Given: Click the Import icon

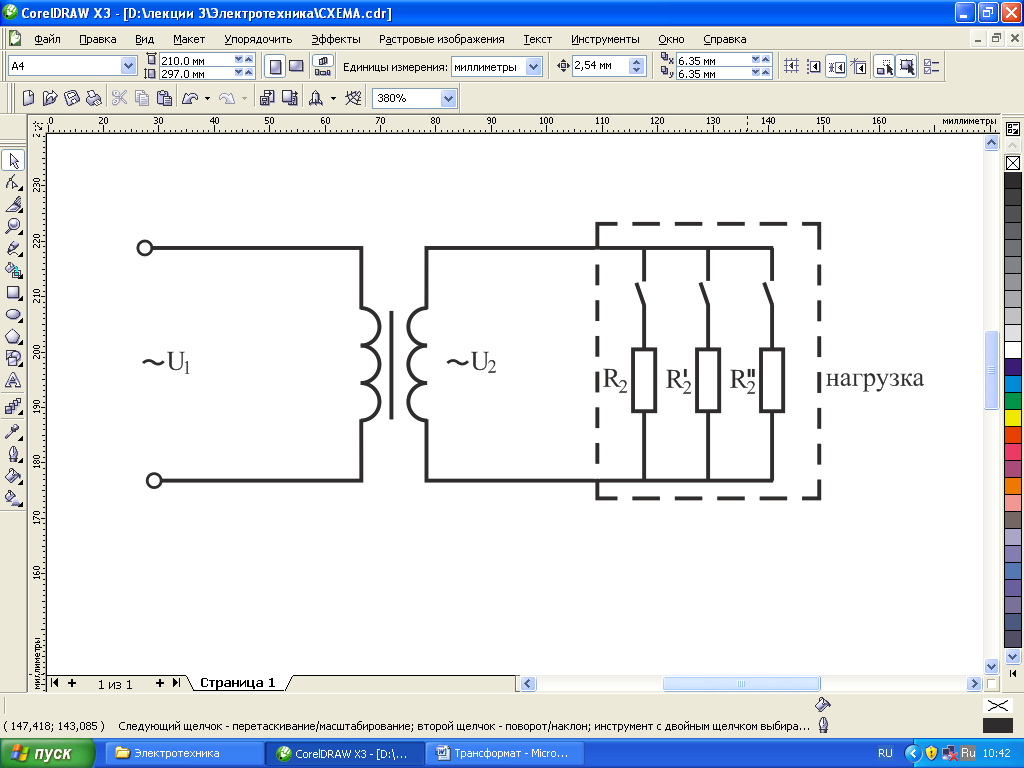Looking at the screenshot, I should [266, 98].
